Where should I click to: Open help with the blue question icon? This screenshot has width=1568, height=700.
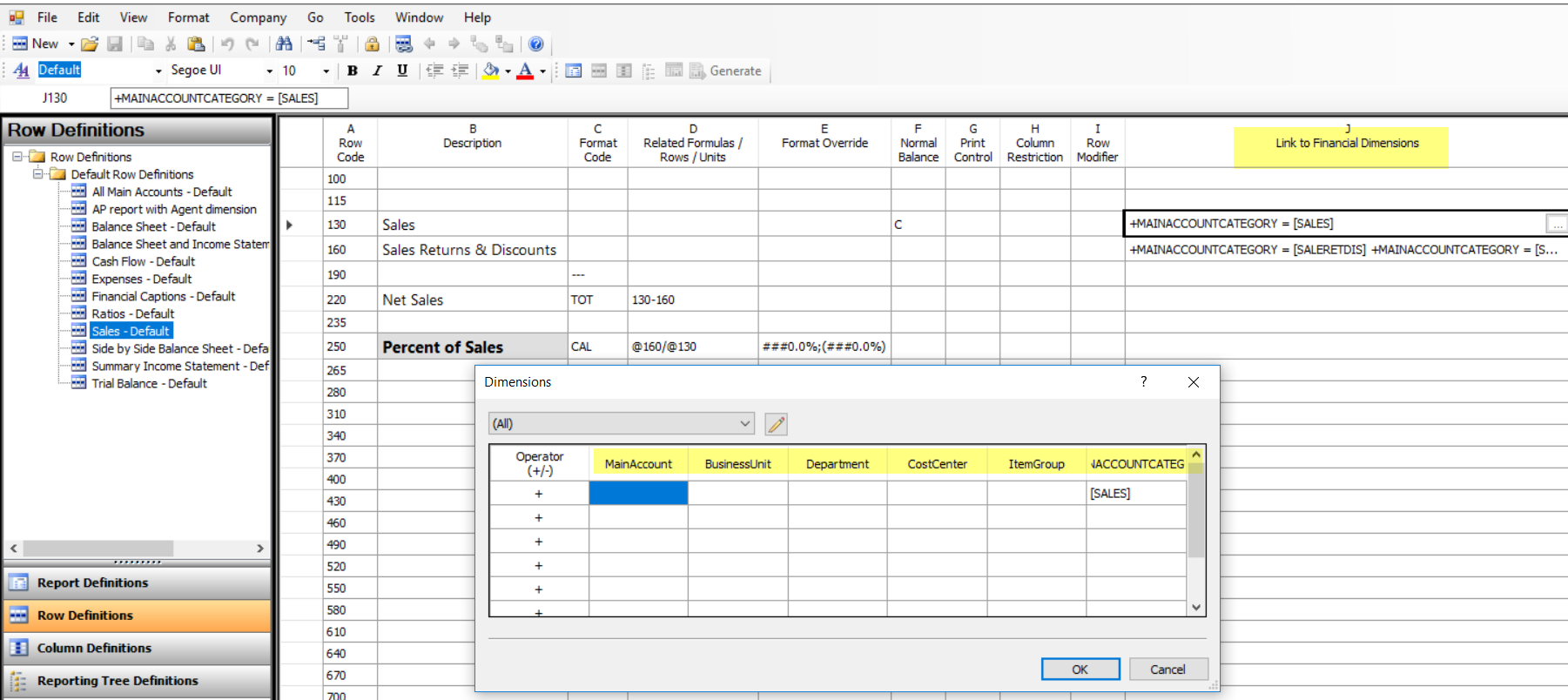[x=536, y=44]
